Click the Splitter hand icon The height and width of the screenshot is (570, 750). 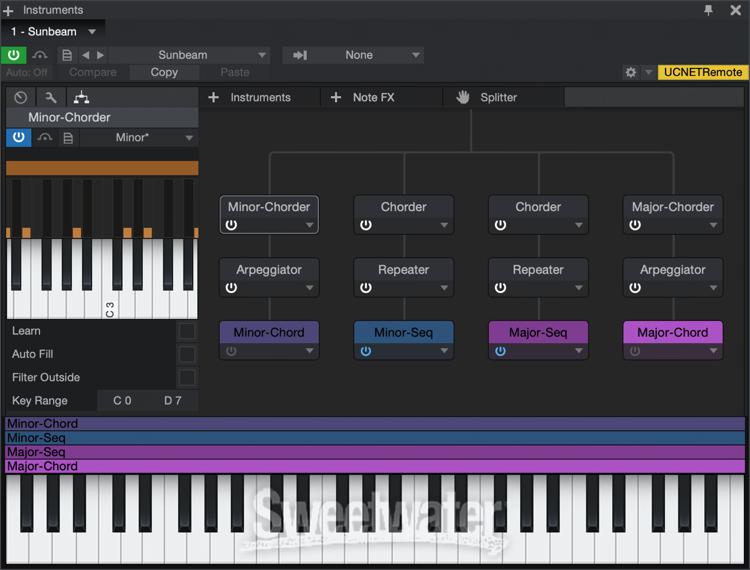coord(463,97)
